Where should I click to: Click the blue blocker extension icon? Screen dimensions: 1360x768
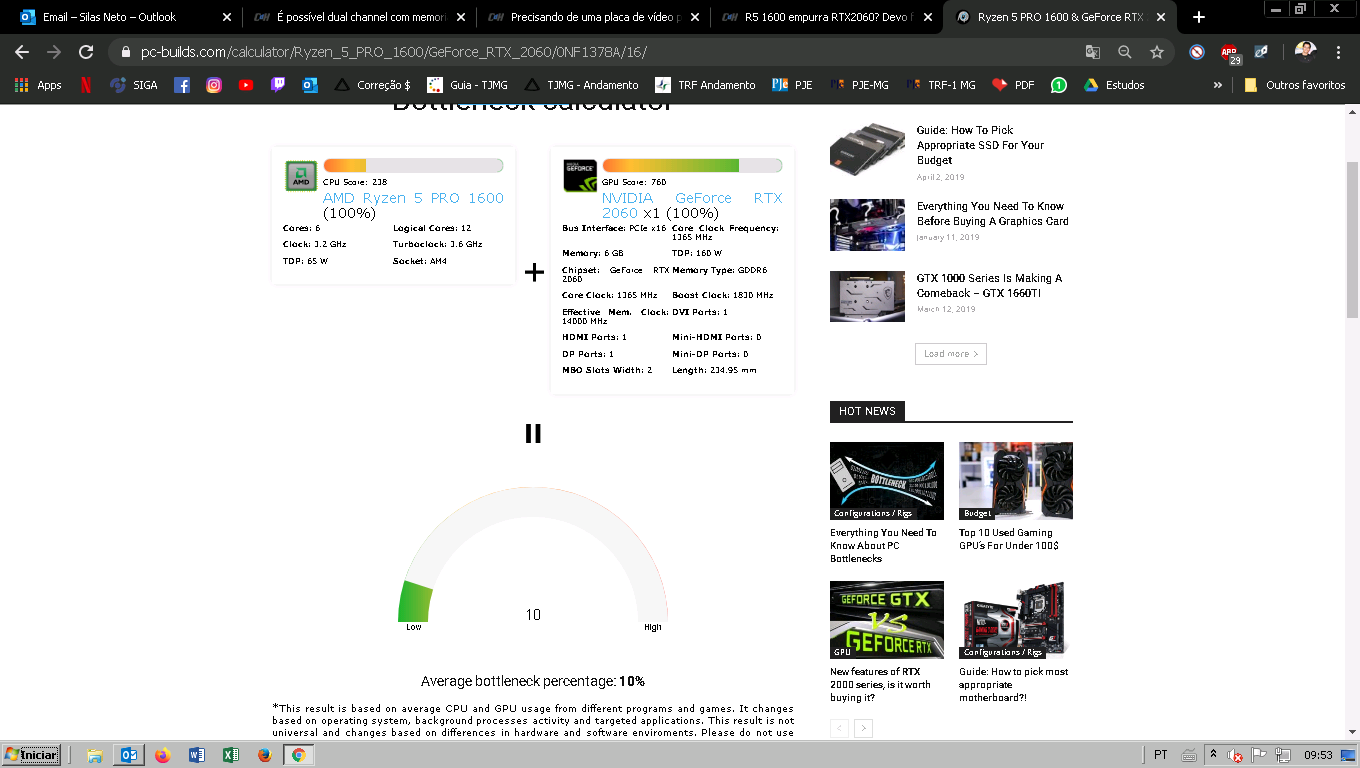point(1197,52)
